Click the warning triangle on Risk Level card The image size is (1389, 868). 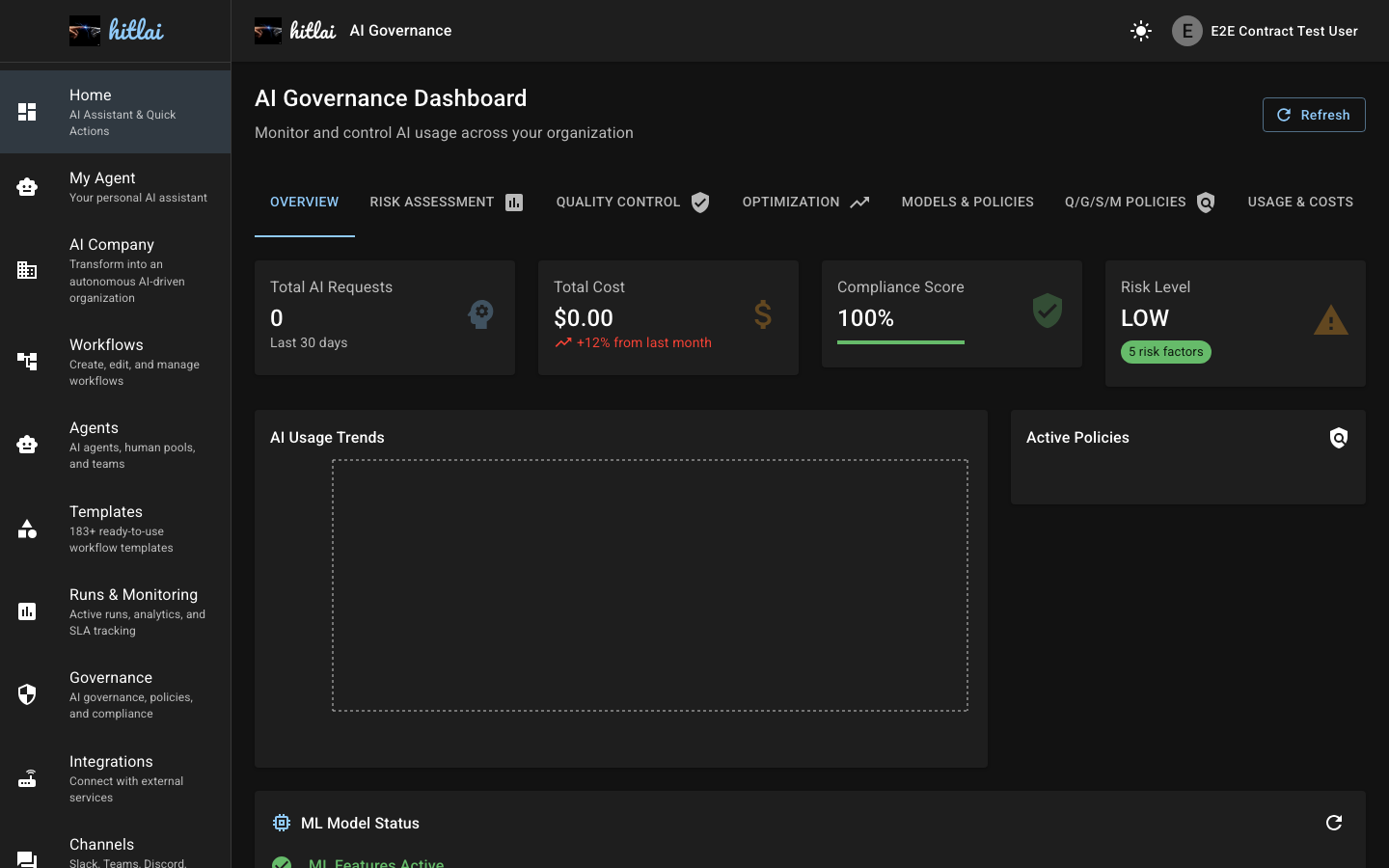1331,320
